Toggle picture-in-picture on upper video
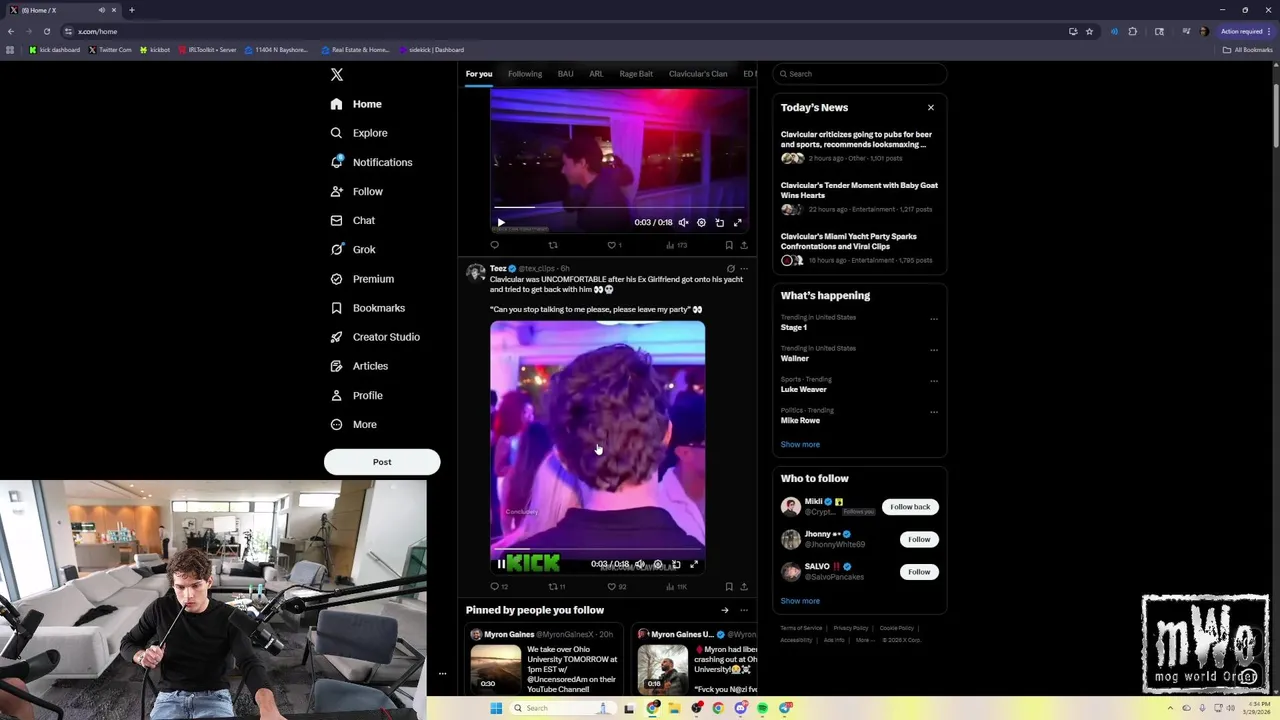This screenshot has width=1280, height=720. [x=720, y=223]
